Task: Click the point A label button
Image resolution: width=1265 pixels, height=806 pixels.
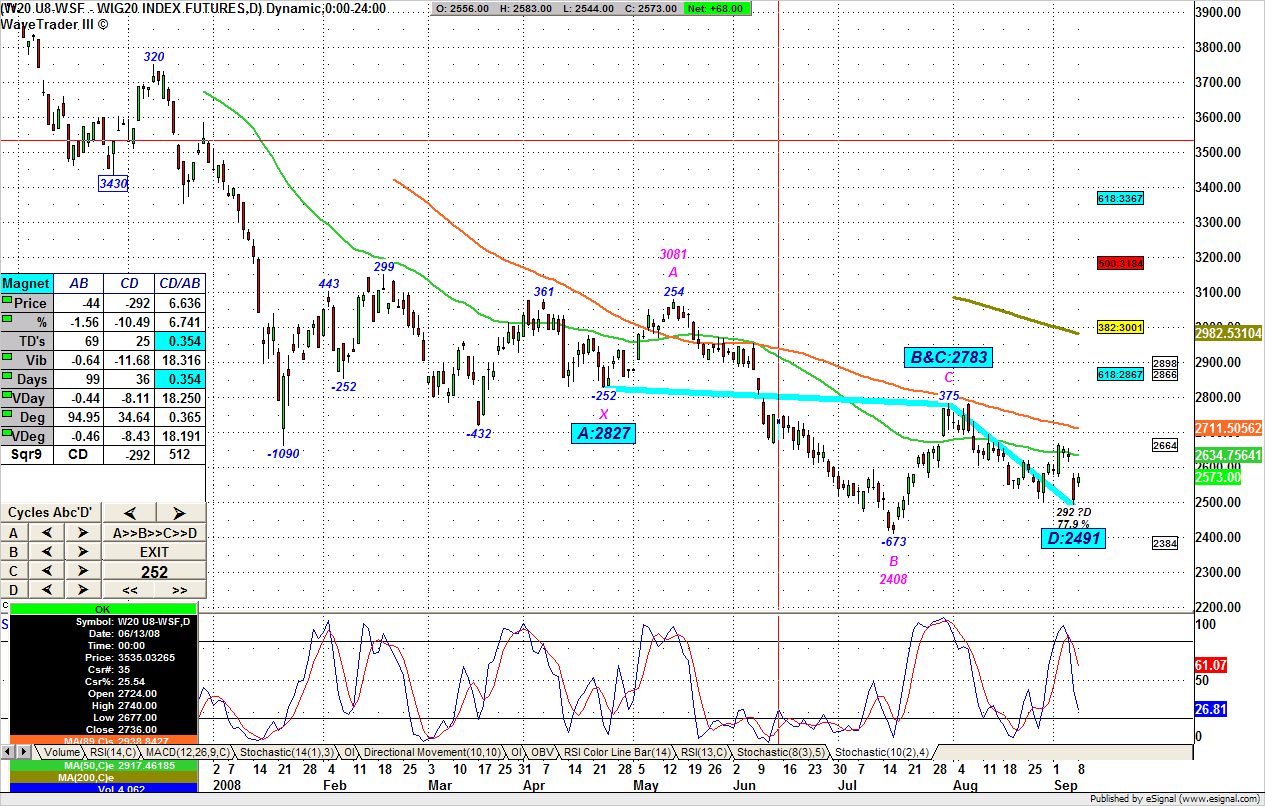Action: [14, 532]
